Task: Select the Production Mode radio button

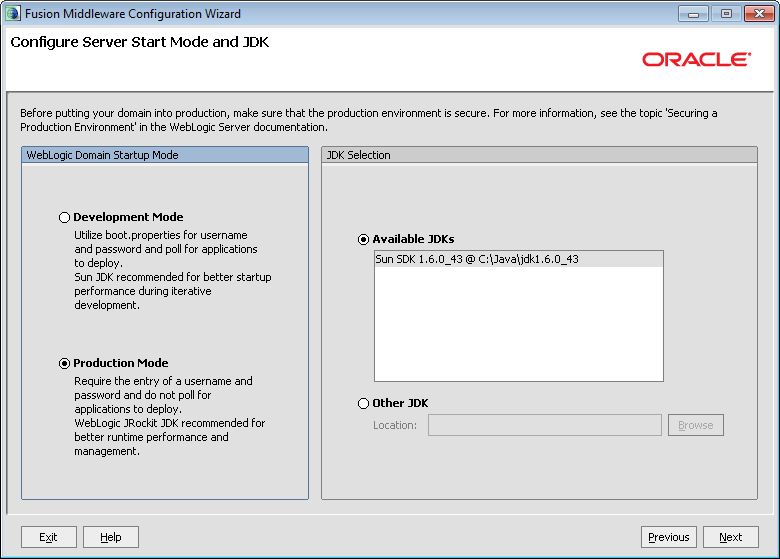Action: pyautogui.click(x=64, y=364)
